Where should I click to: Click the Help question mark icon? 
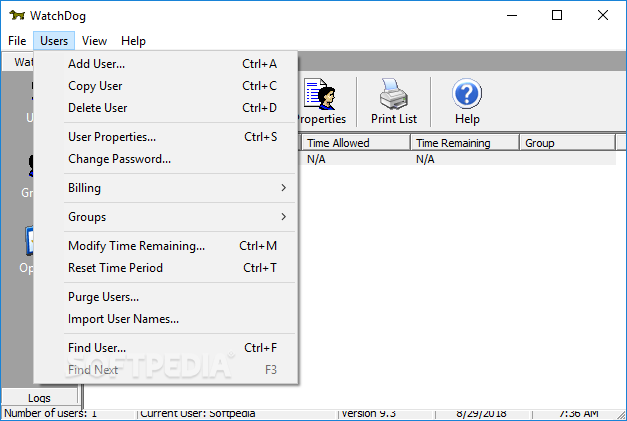[x=467, y=94]
